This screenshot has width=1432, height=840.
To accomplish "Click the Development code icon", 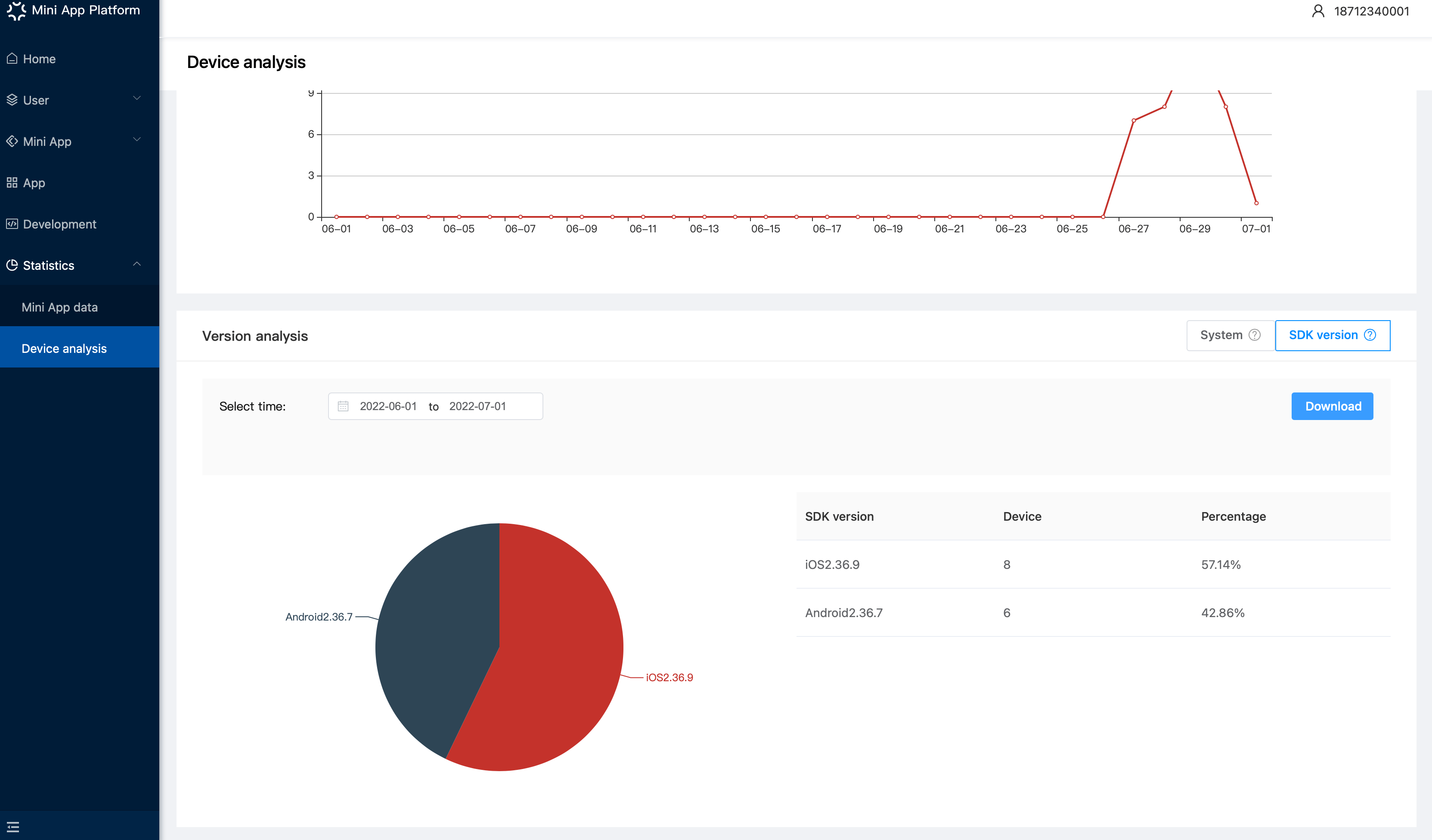I will pos(12,224).
